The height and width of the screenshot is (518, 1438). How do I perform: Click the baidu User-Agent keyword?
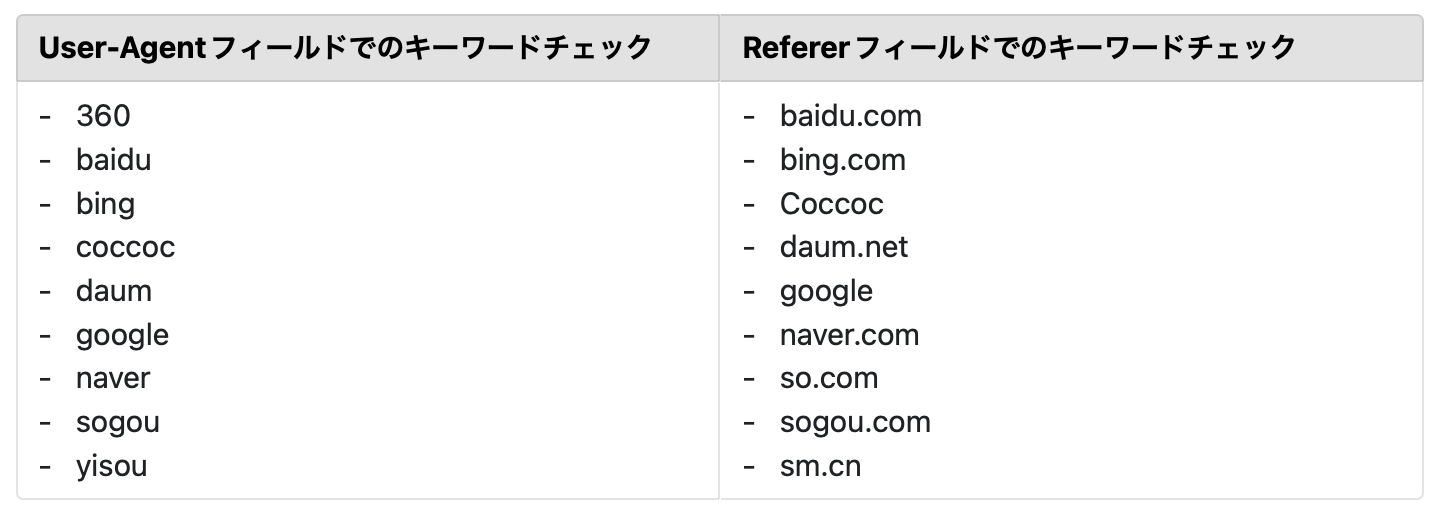[113, 160]
